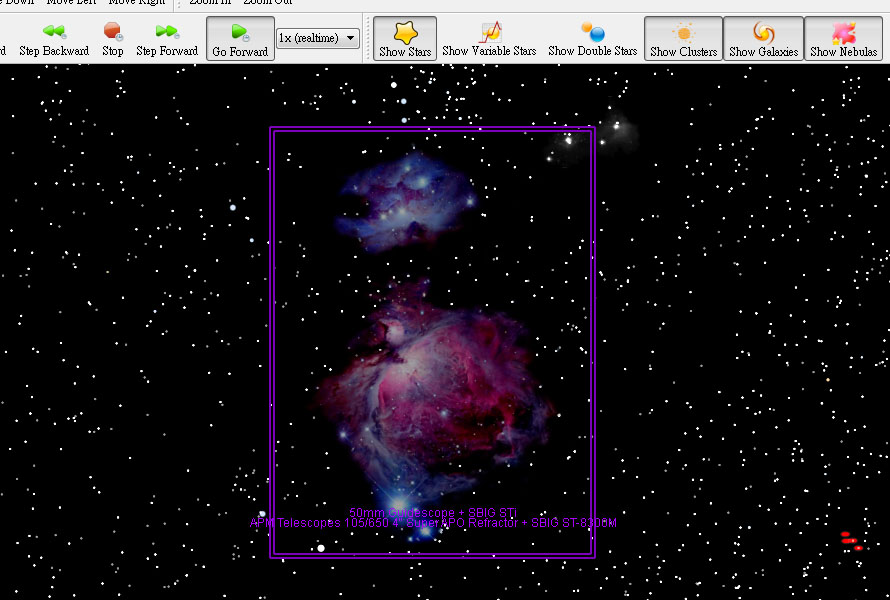Enable Show Variable Stars
890x600 pixels.
point(489,38)
